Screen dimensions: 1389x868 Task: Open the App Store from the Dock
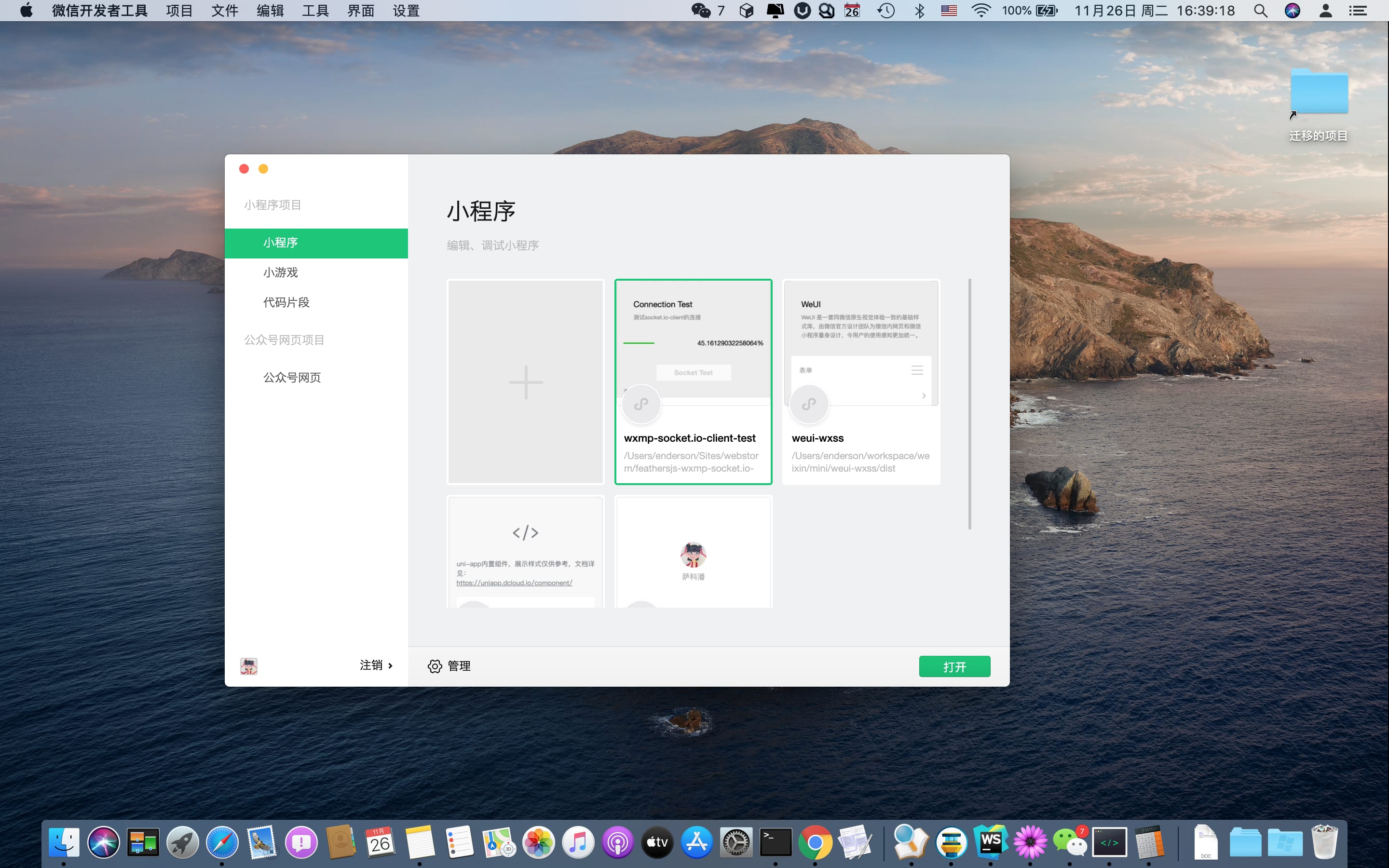pos(697,842)
